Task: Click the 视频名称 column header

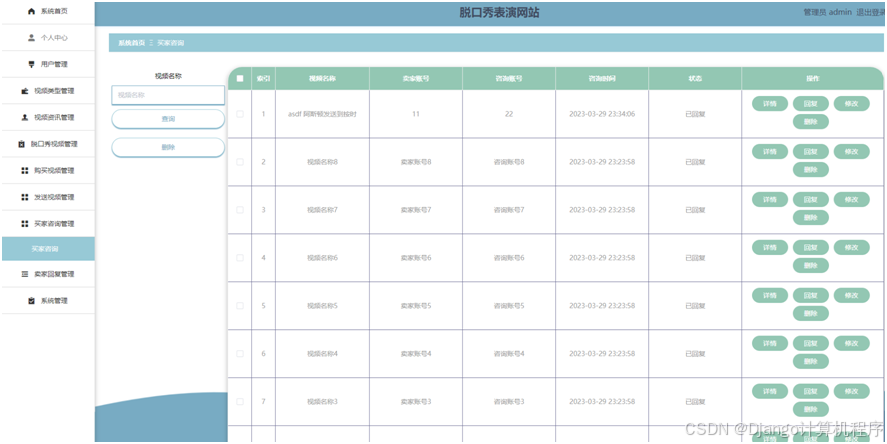Action: [x=322, y=79]
